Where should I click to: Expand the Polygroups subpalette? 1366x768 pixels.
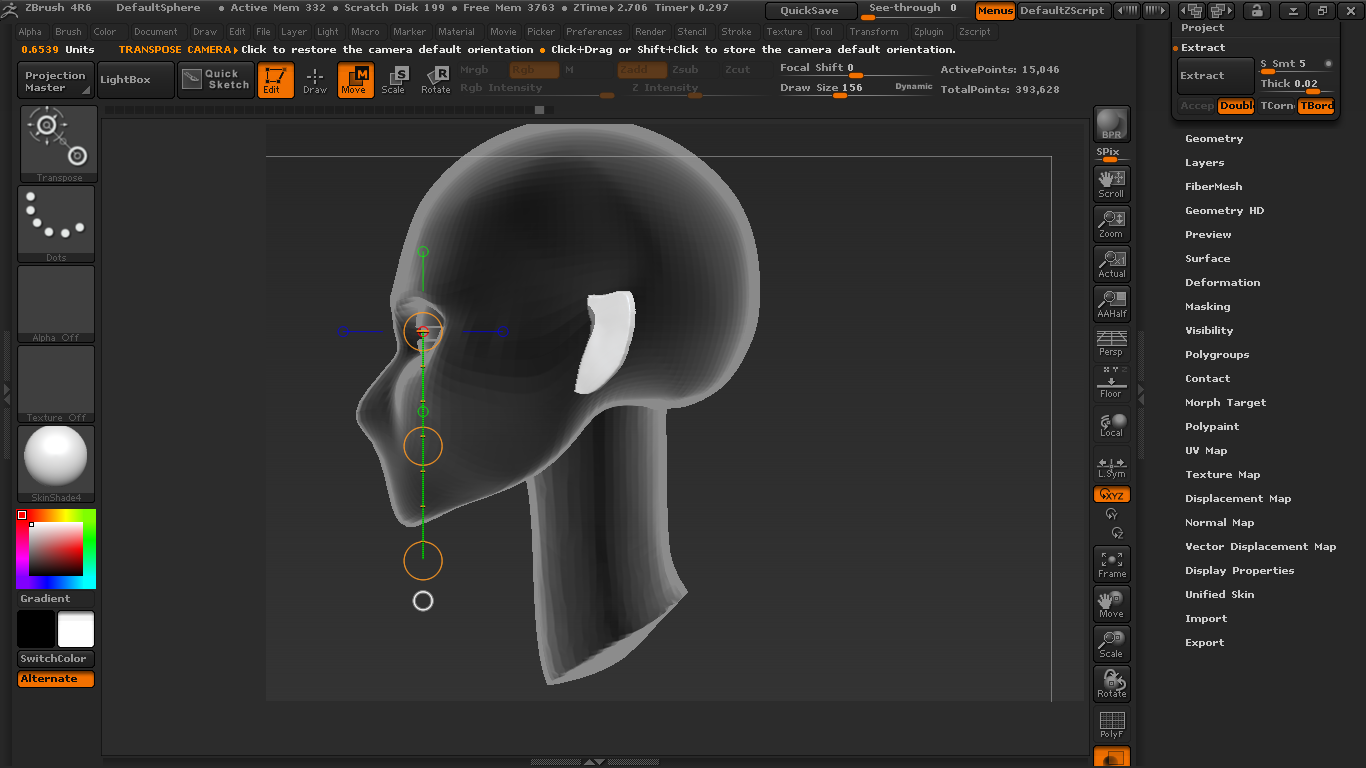click(1217, 355)
